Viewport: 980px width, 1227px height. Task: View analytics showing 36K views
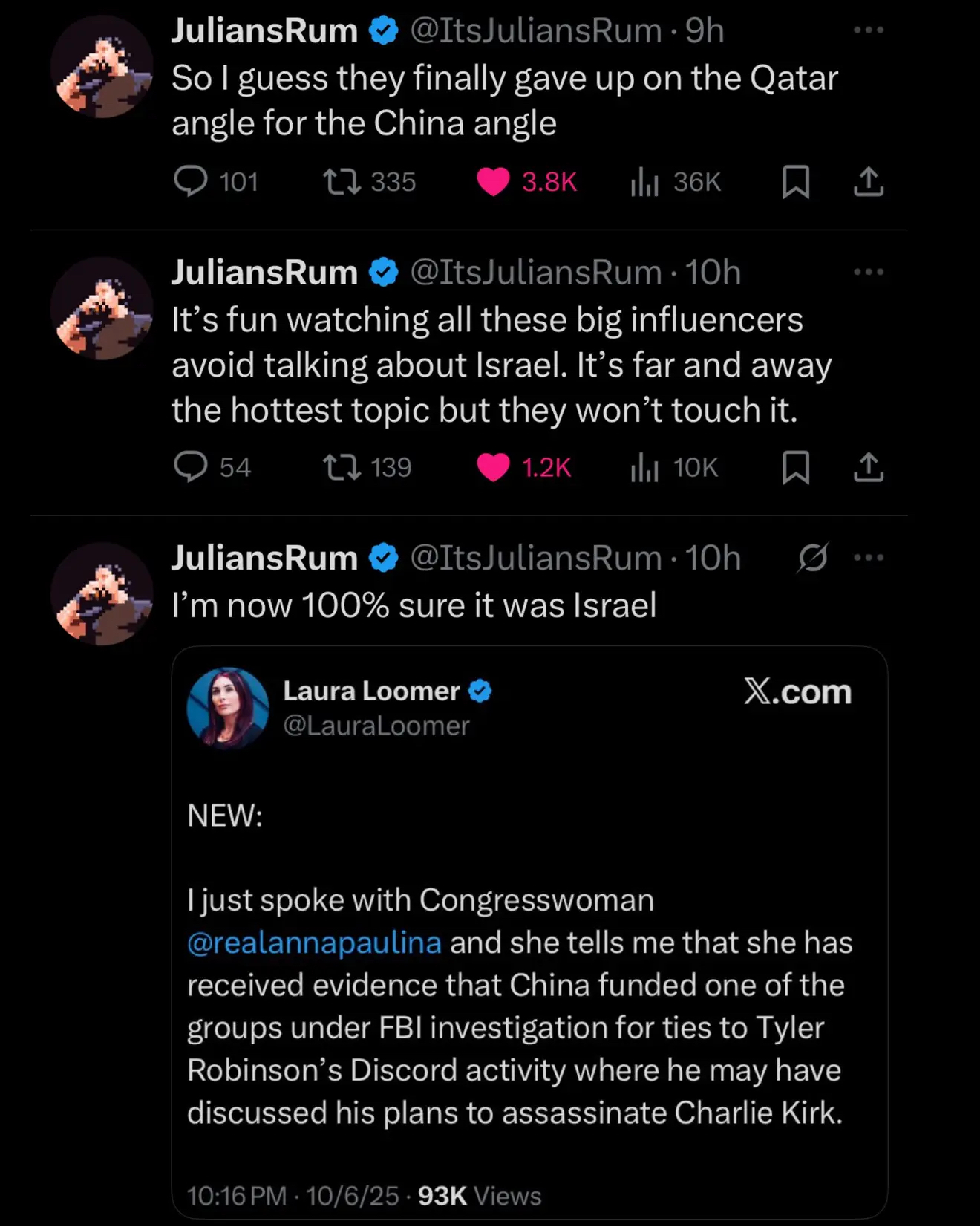pos(644,181)
